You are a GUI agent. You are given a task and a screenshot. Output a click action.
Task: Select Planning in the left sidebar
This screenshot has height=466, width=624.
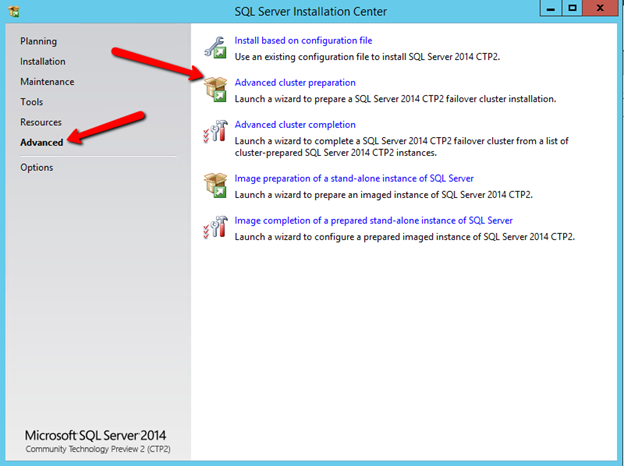[x=38, y=42]
